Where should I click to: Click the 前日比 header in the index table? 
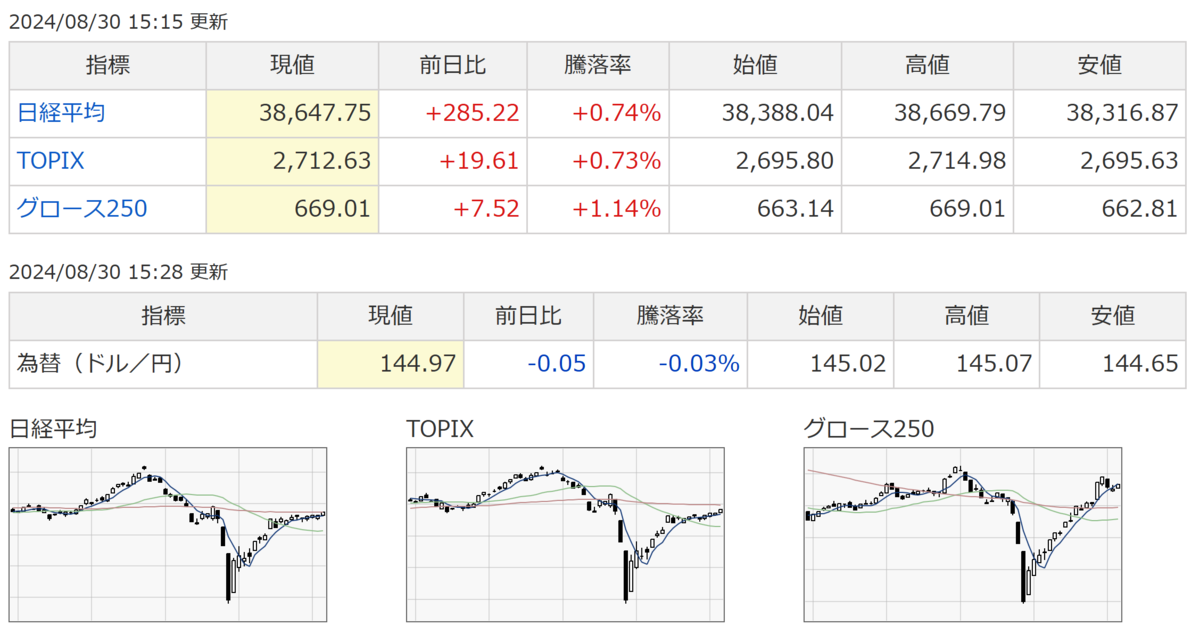(454, 66)
